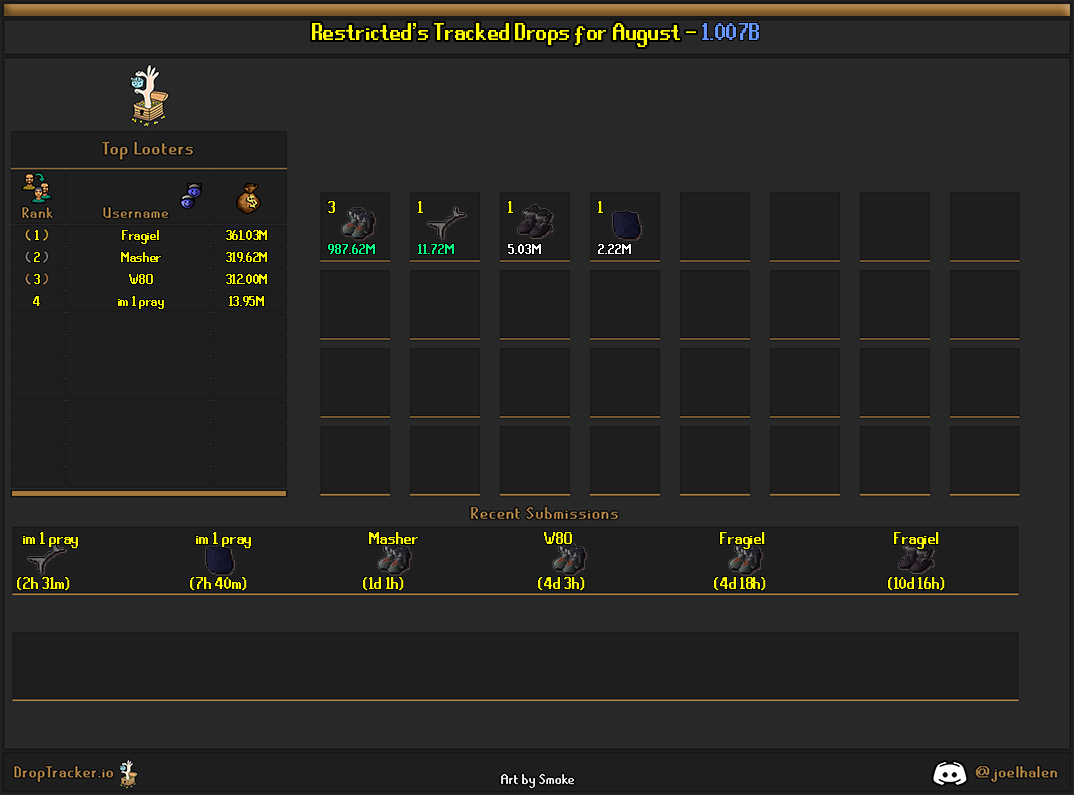
Task: Click rank 4 in the table
Action: (x=36, y=301)
